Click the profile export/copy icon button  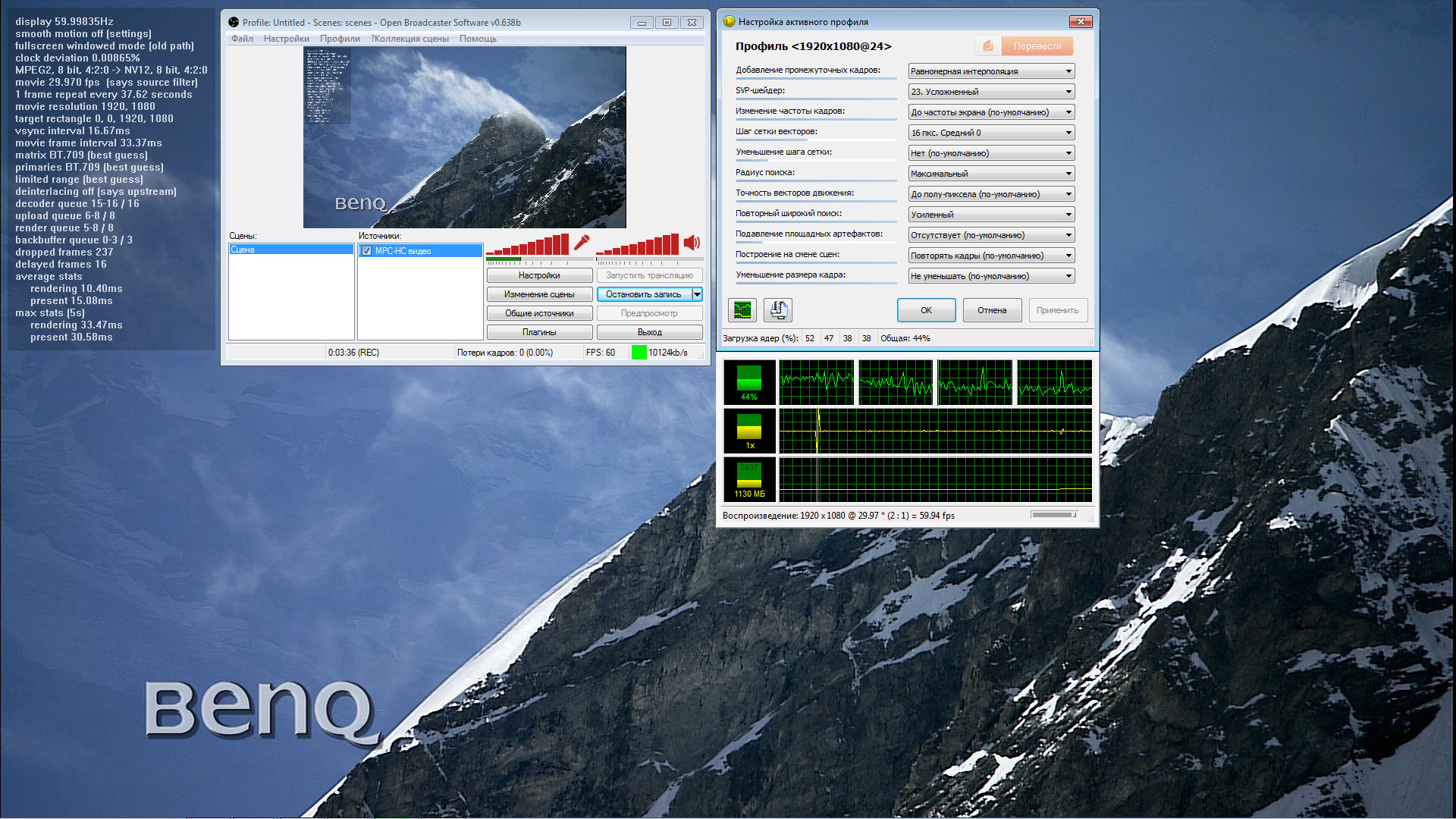(778, 309)
